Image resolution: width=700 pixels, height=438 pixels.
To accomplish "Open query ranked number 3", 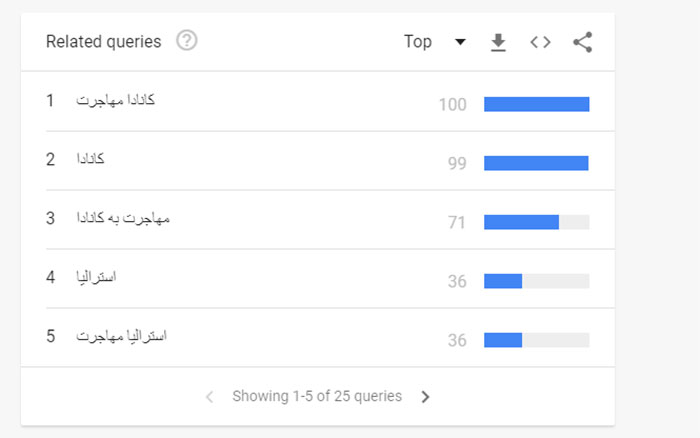I will coord(123,218).
